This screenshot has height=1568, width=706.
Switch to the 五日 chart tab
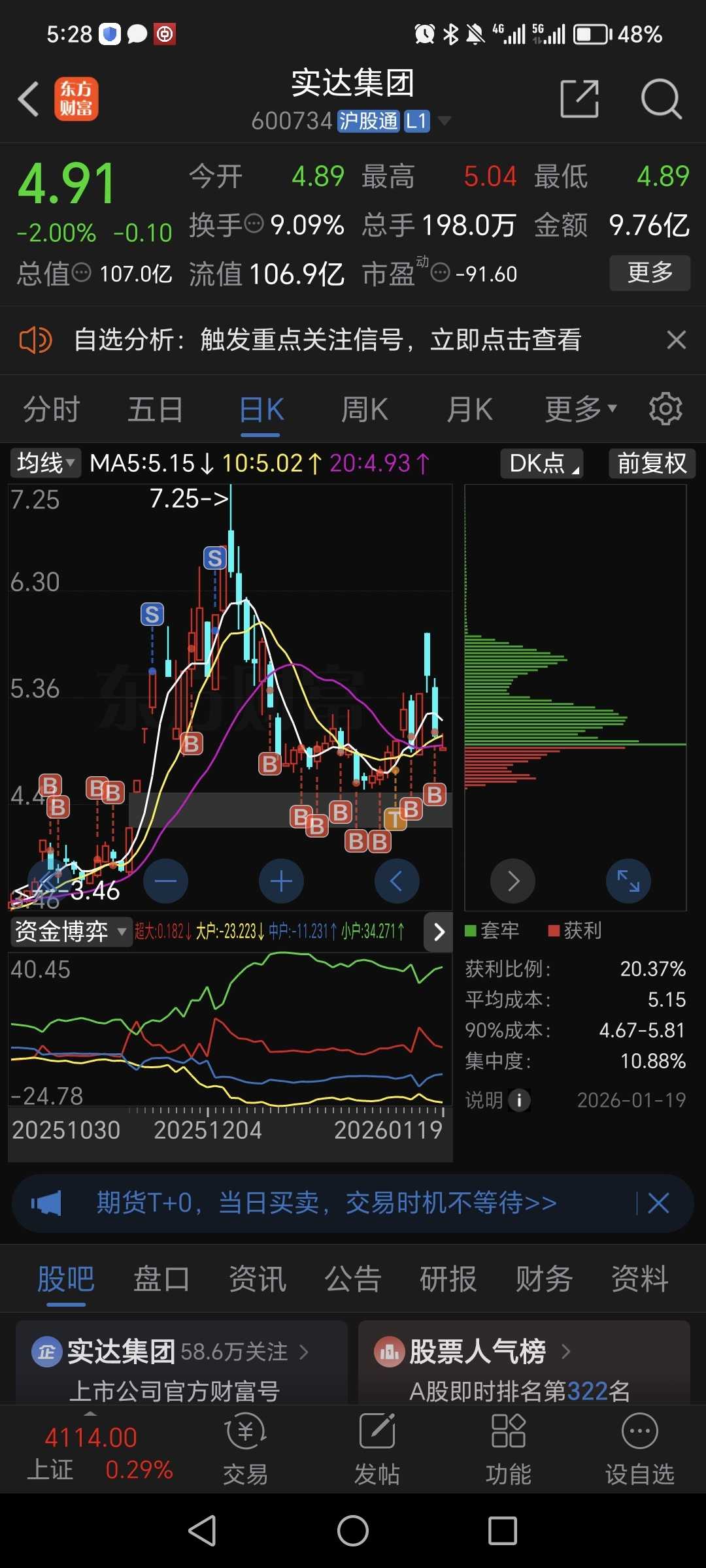tap(156, 410)
